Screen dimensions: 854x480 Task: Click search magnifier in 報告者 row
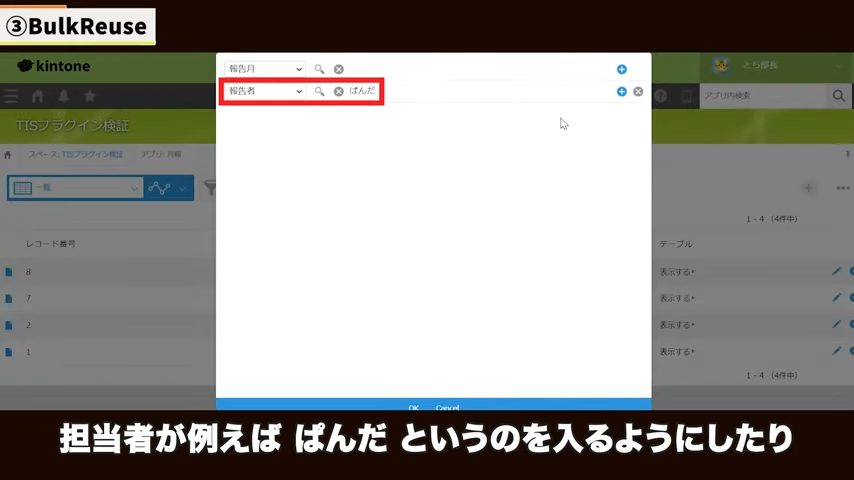tap(319, 92)
